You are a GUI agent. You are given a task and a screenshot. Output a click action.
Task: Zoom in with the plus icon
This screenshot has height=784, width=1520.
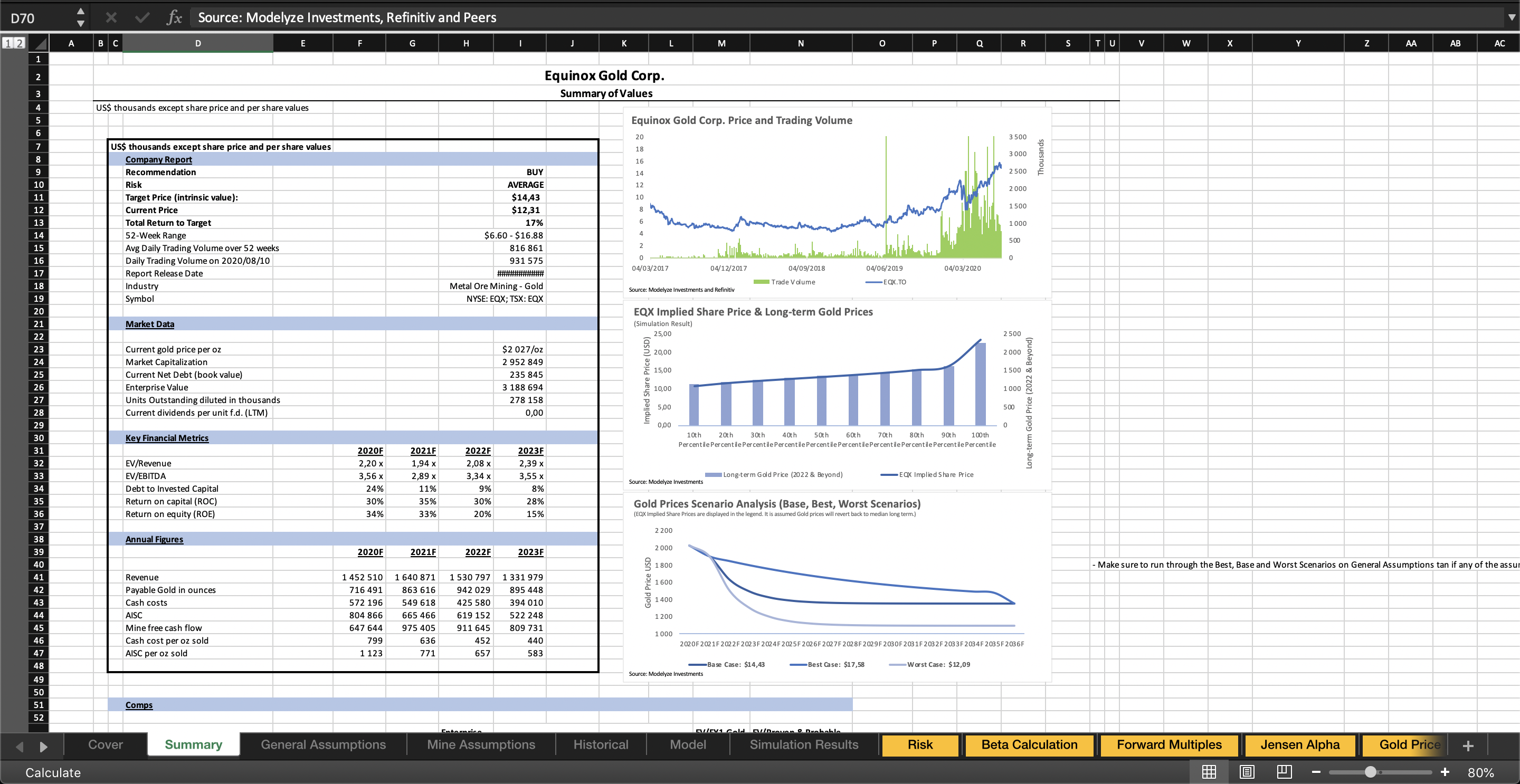point(1445,772)
